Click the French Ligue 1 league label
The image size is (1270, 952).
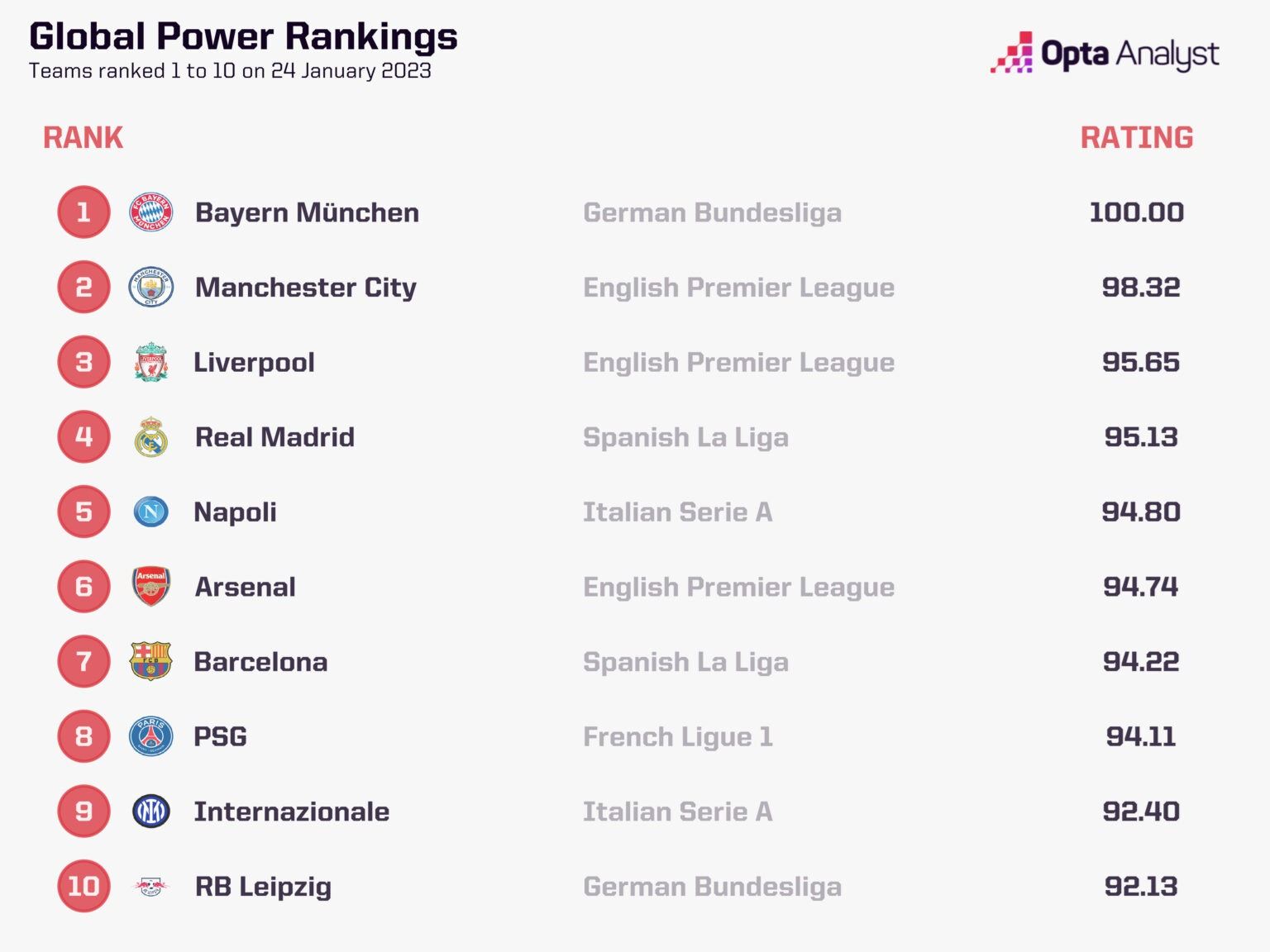678,736
